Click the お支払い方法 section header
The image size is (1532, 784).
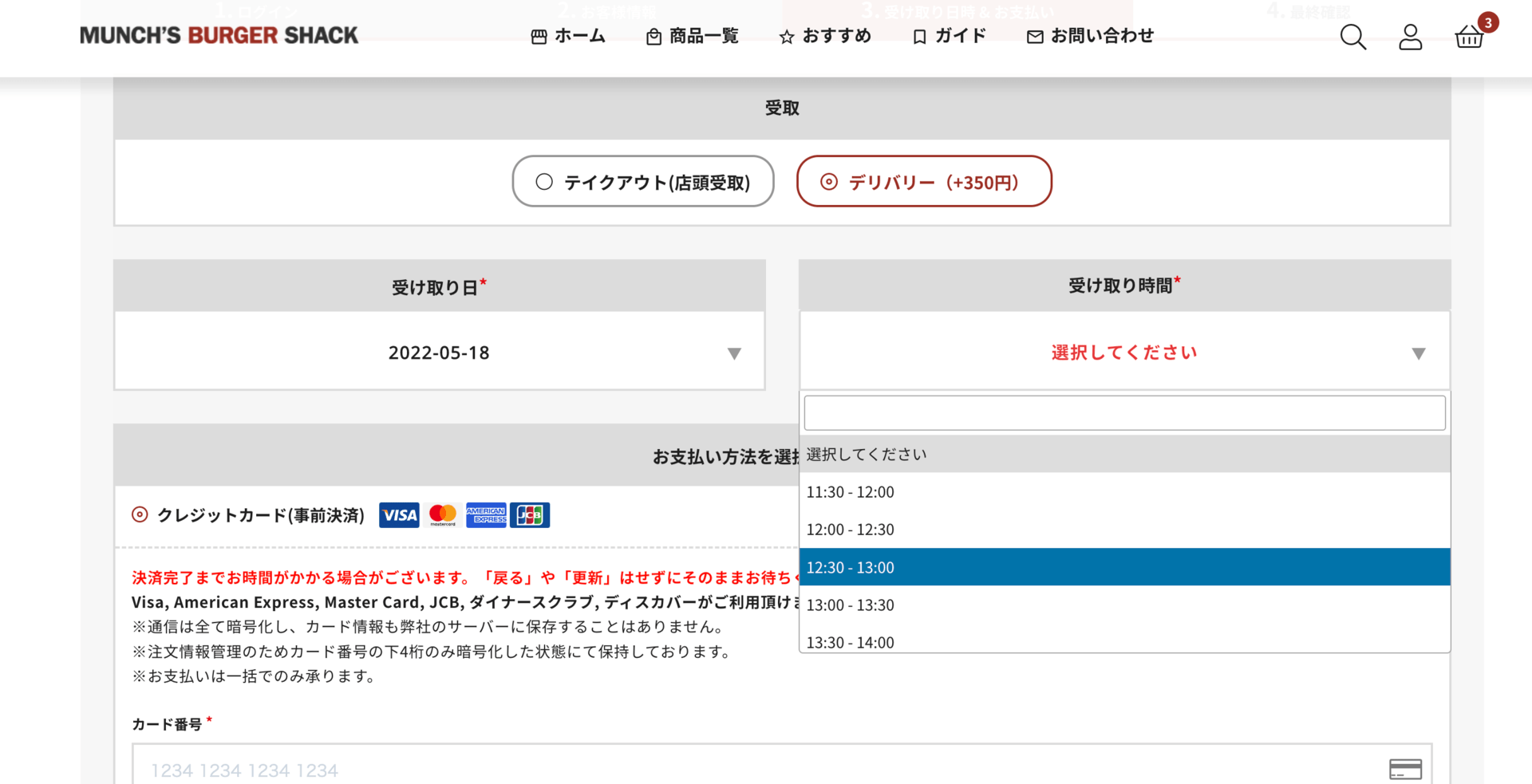click(456, 456)
